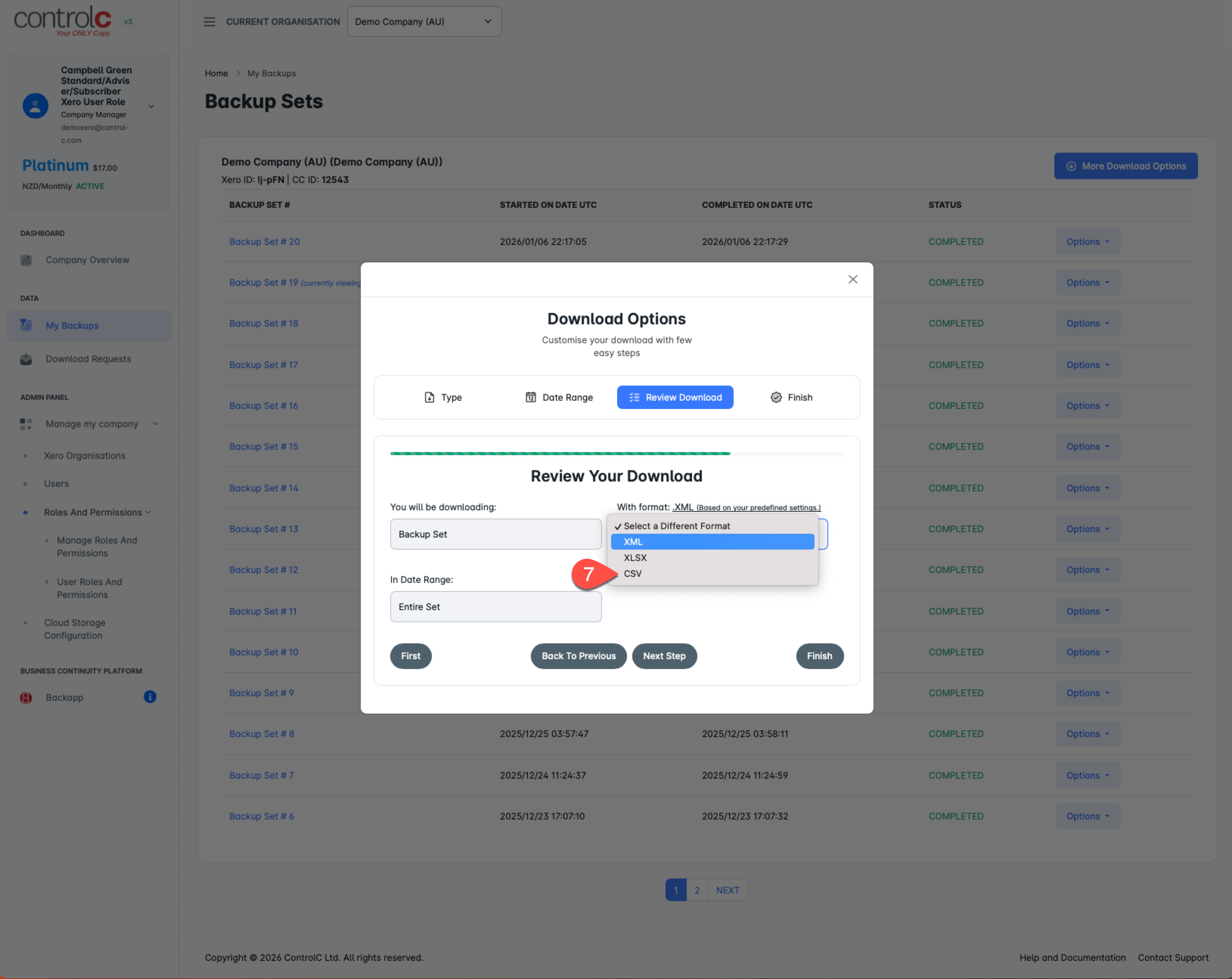
Task: Open the Current Organisation dropdown
Action: coord(424,22)
